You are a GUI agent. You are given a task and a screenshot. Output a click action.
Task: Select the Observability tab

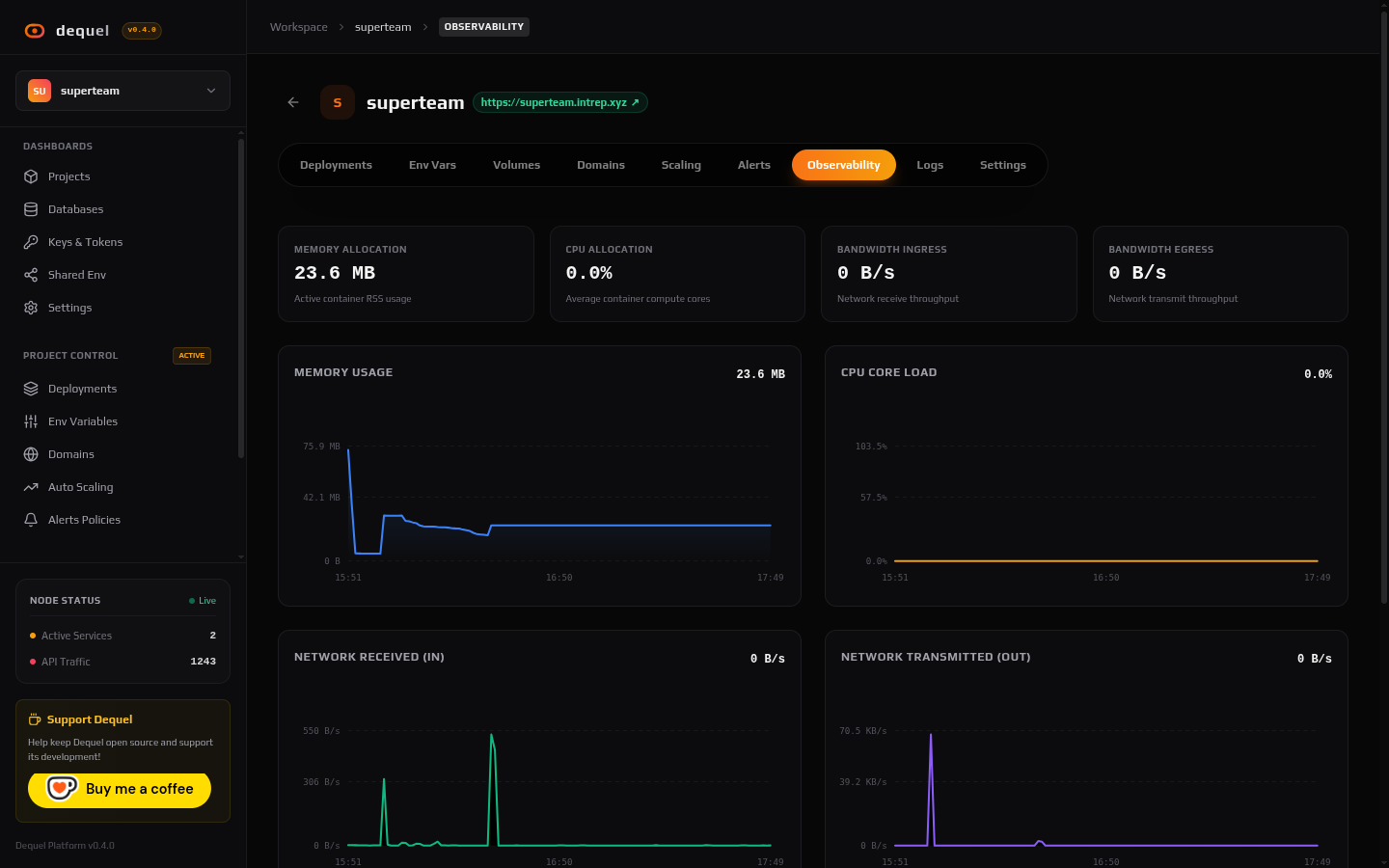tap(844, 165)
